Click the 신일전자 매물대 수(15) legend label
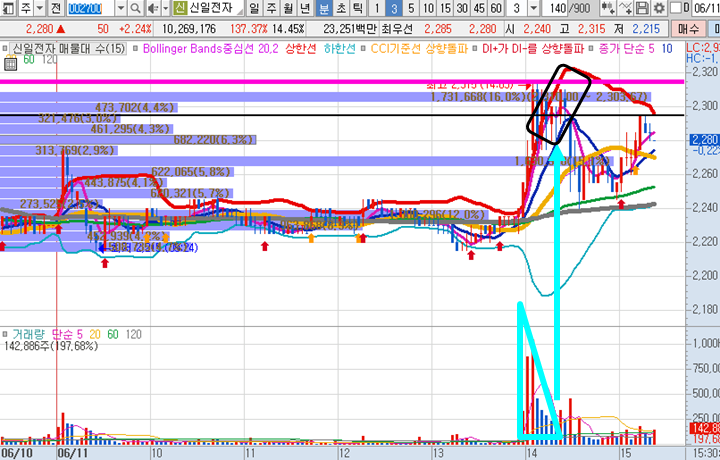Viewport: 720px width, 460px height. (68, 48)
